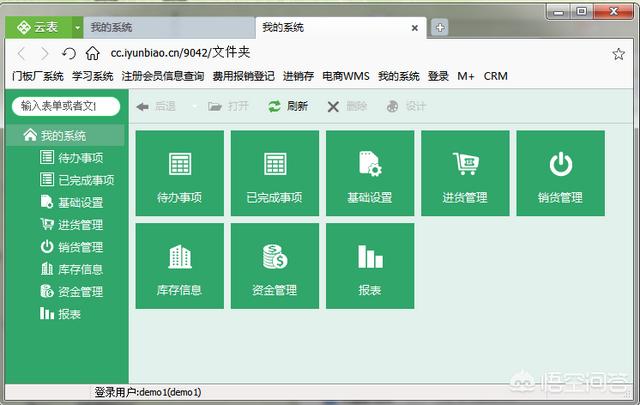Viewport: 640px width, 405px height.
Task: Open 登录 bookmark
Action: coord(438,76)
